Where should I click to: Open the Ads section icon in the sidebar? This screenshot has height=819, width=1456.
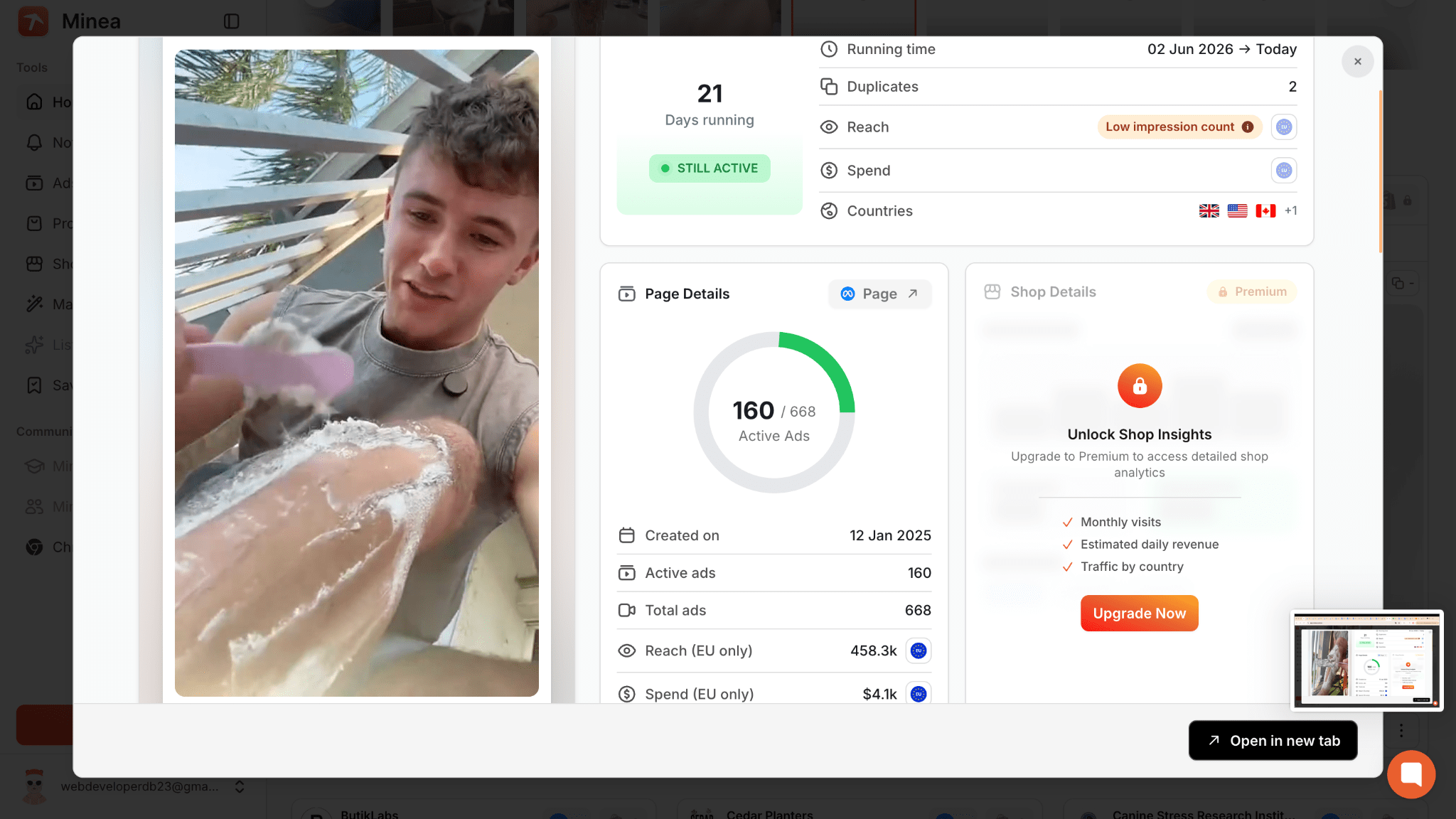tap(34, 183)
